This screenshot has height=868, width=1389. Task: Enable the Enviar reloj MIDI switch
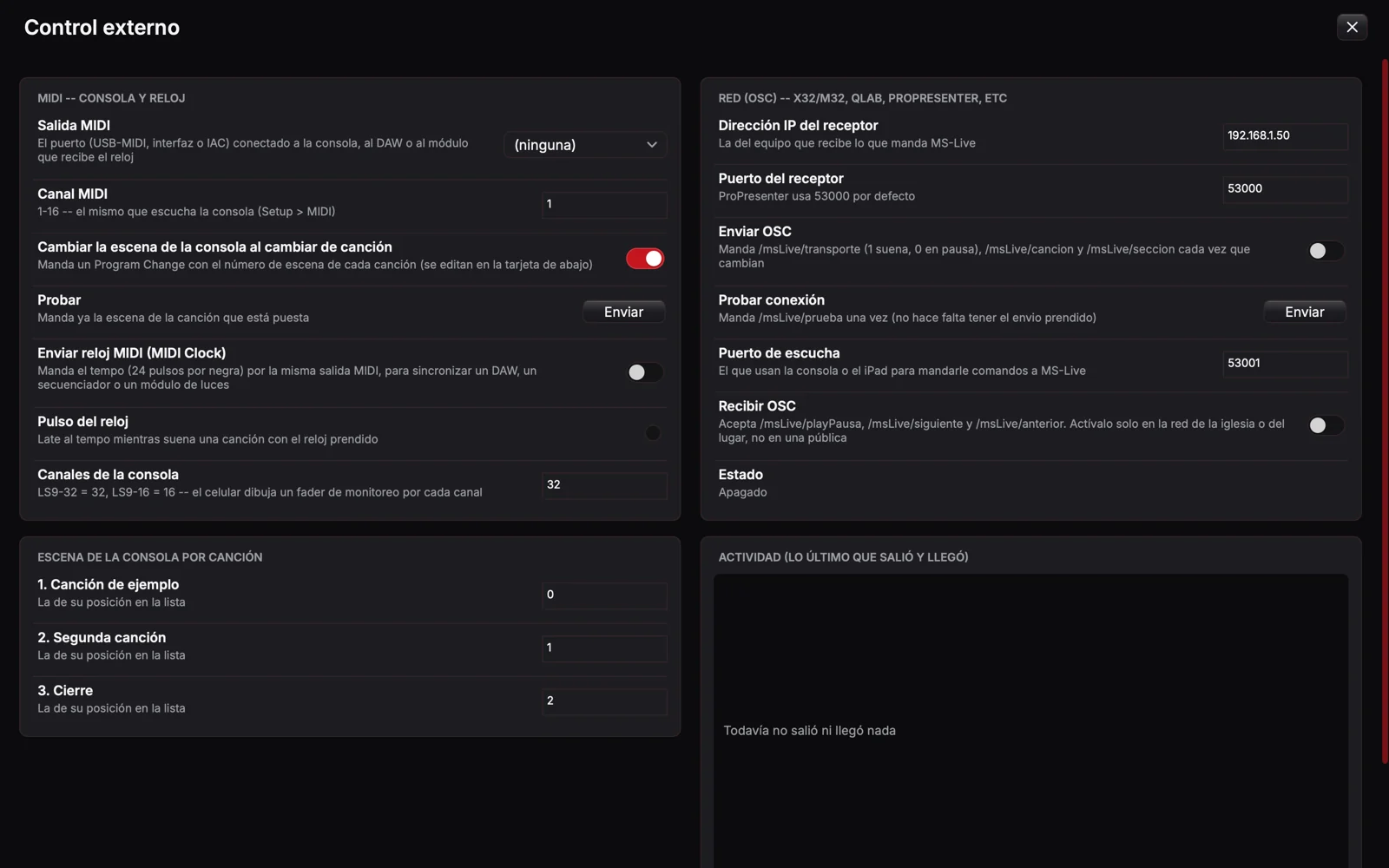(x=645, y=372)
